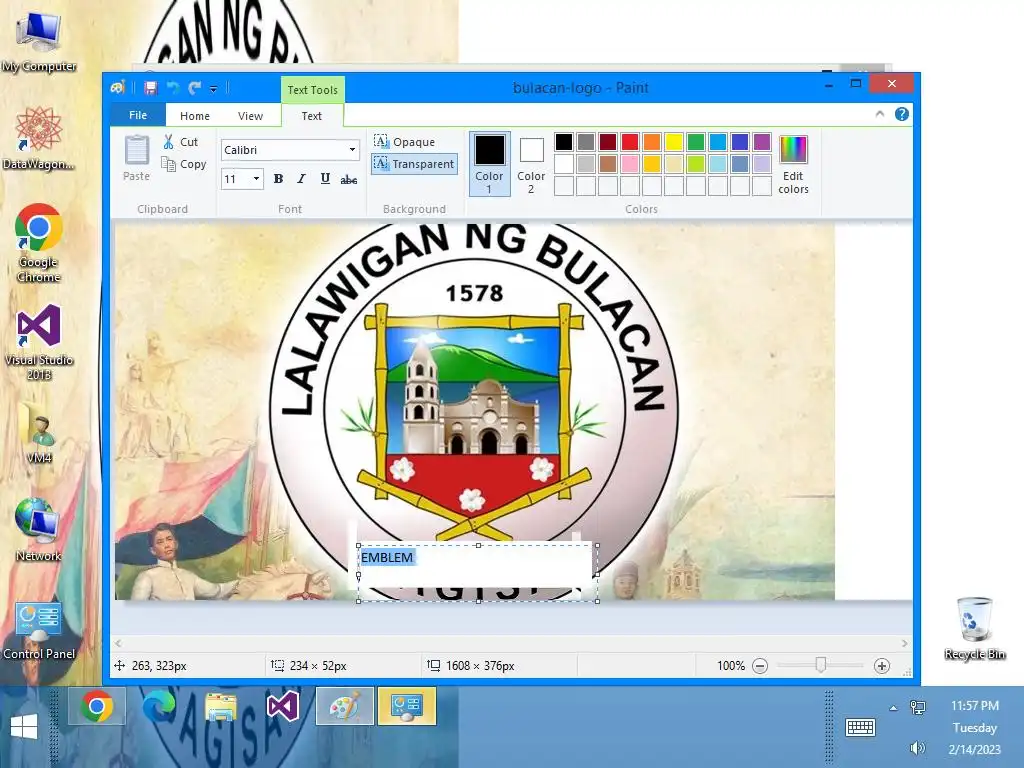Toggle strikethrough formatting

(x=349, y=179)
